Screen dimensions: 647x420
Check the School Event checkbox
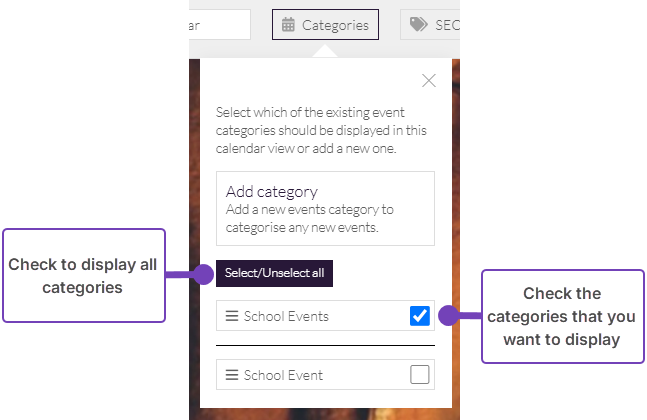coord(420,375)
